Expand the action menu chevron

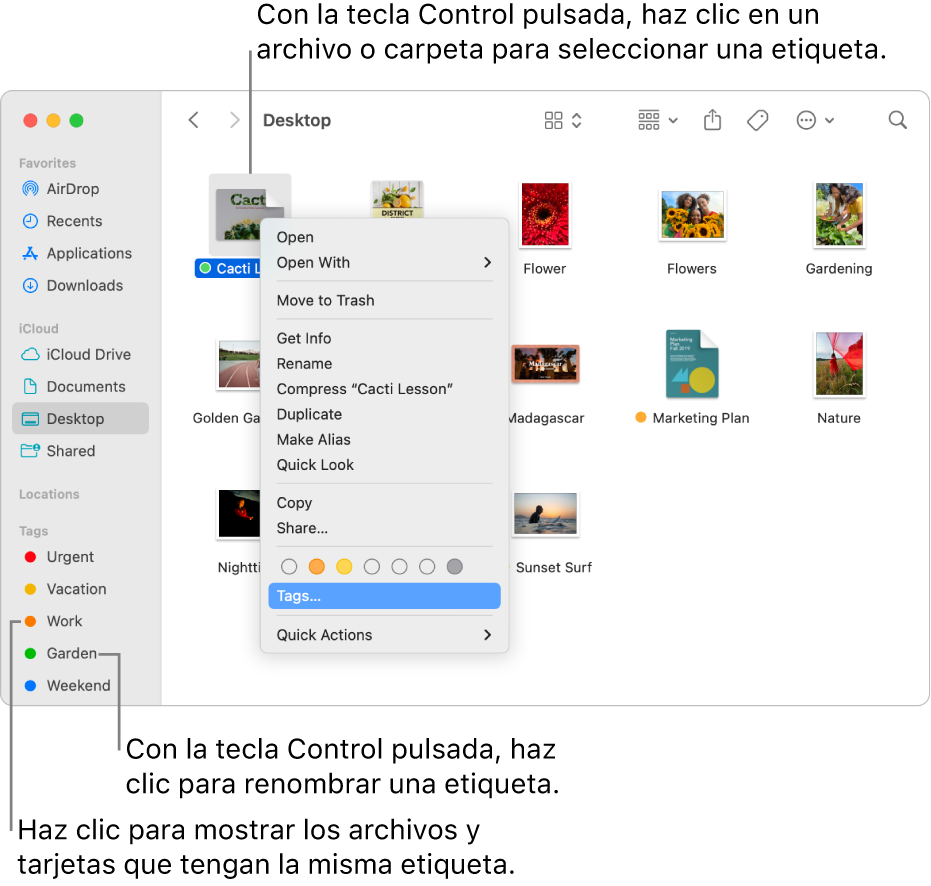tap(829, 121)
